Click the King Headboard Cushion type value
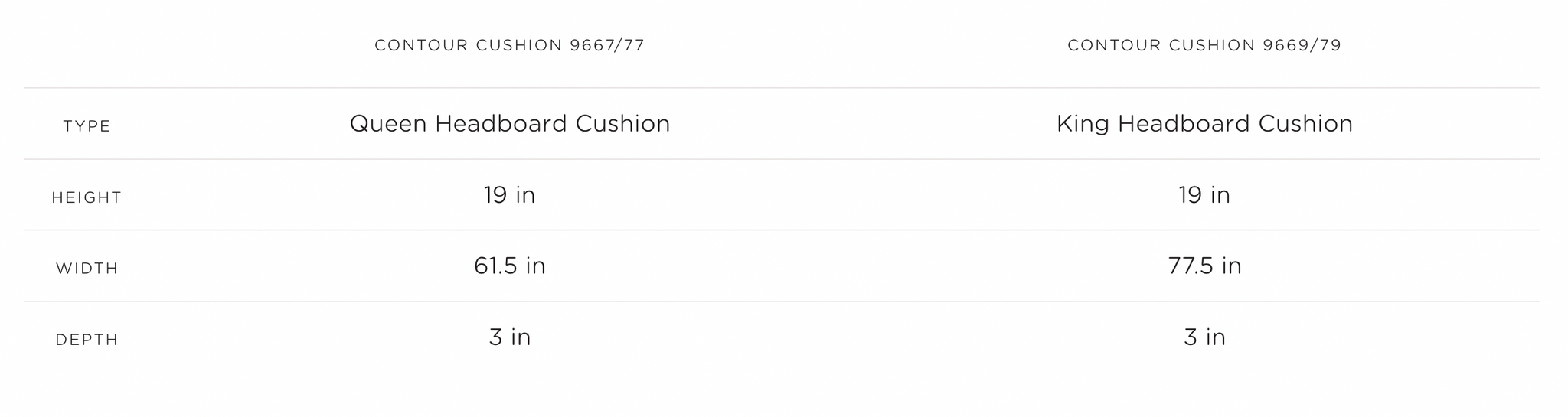The width and height of the screenshot is (1568, 417). pos(1204,124)
